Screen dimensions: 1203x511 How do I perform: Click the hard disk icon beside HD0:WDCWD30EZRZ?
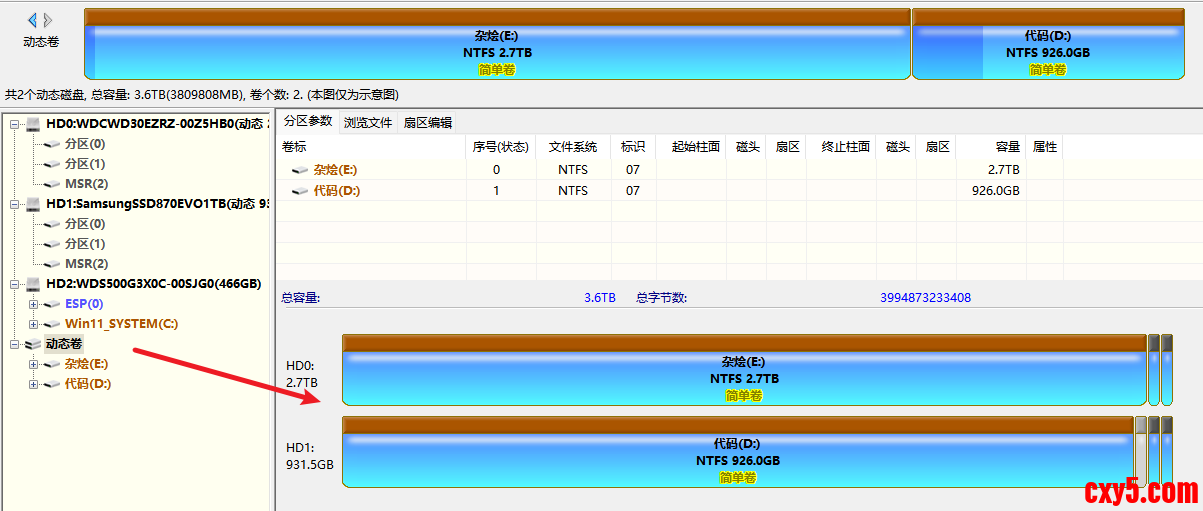(33, 124)
